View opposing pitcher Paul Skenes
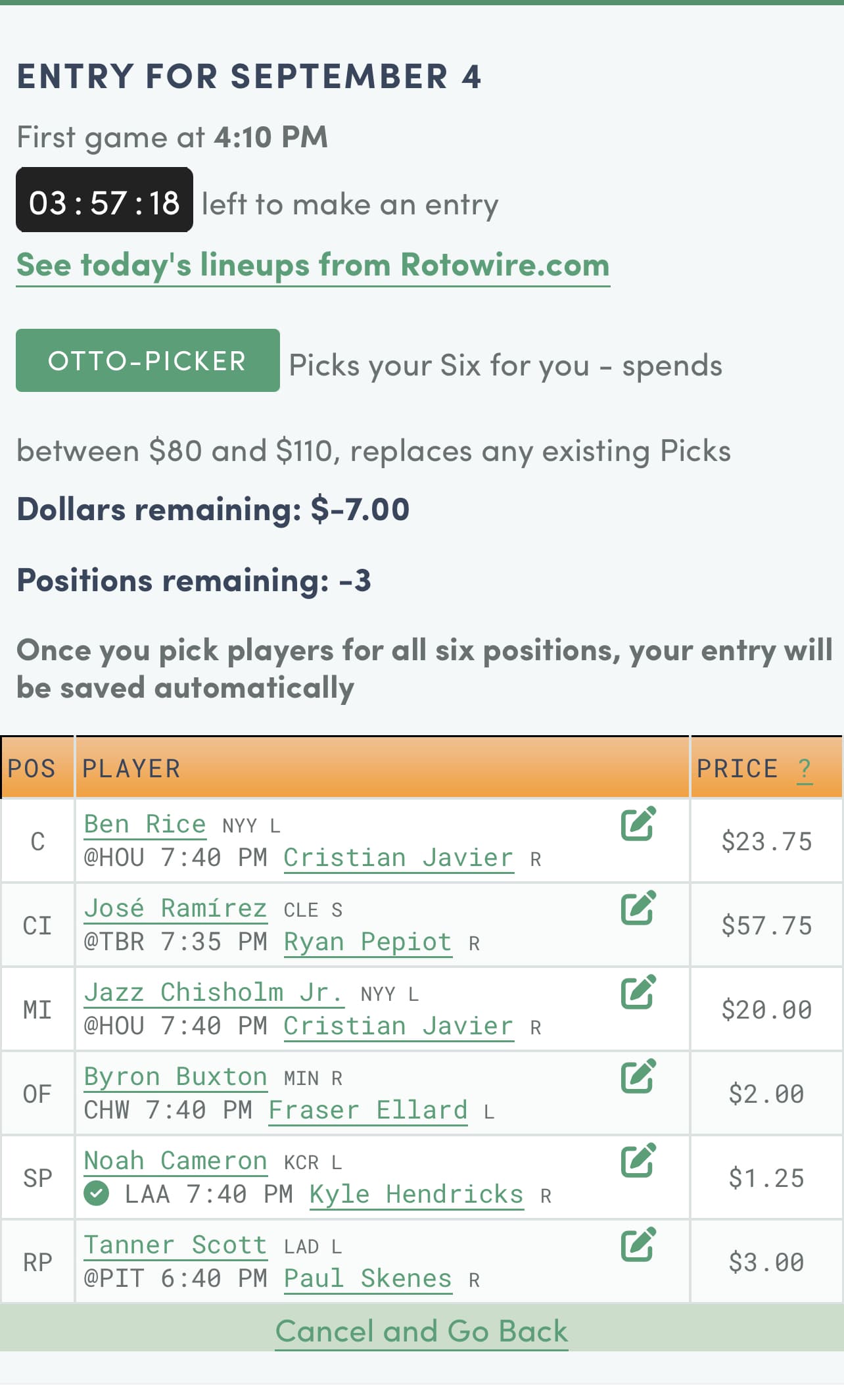 (367, 1278)
